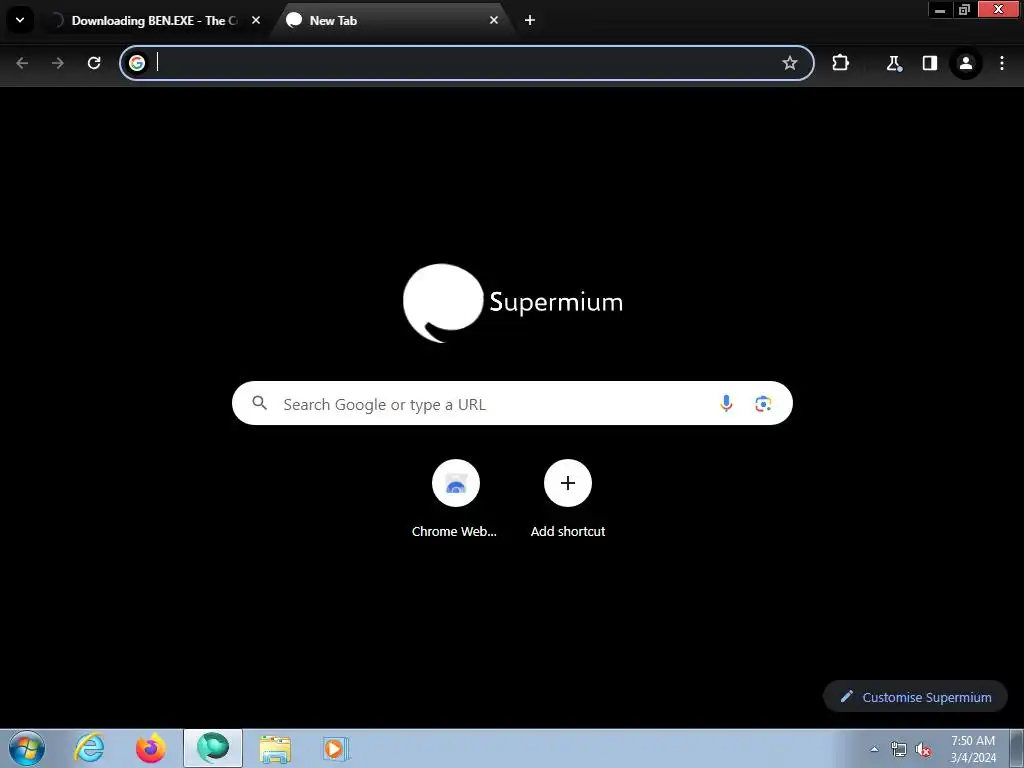The image size is (1024, 768).
Task: Close the Supermium window
Action: pyautogui.click(x=999, y=10)
